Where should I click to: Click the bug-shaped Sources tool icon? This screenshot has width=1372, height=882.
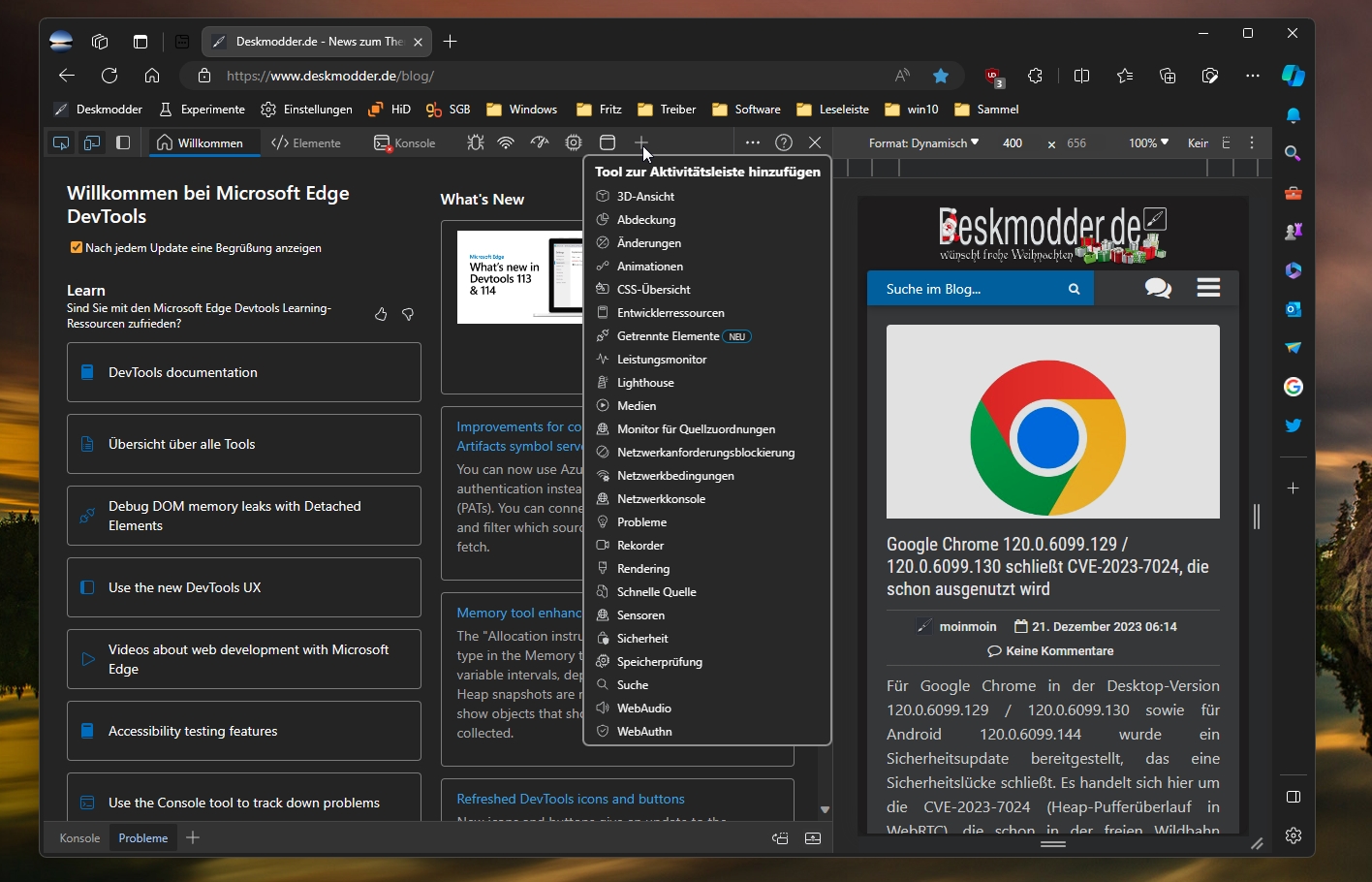coord(475,142)
